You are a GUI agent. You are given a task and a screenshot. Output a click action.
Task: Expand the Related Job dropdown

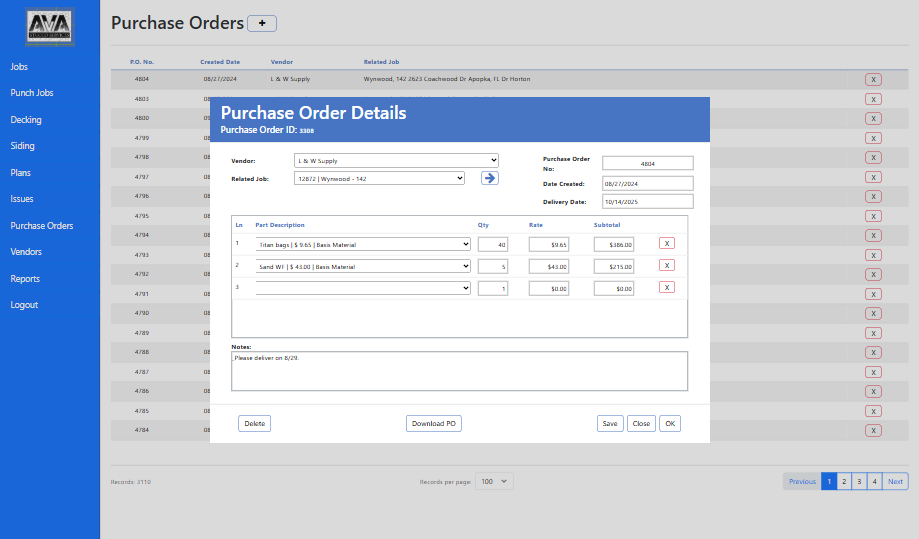(x=379, y=178)
